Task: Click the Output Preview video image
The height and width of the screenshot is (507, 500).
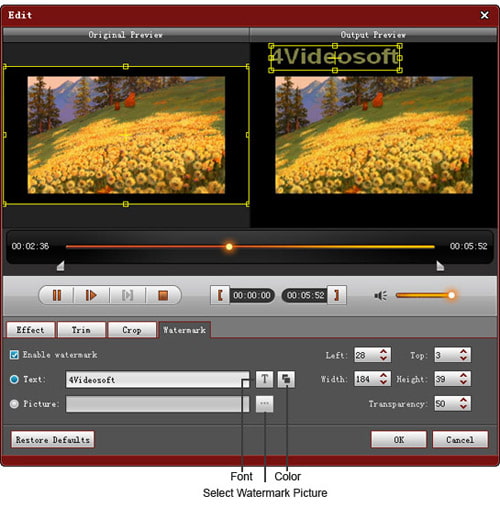Action: click(374, 135)
